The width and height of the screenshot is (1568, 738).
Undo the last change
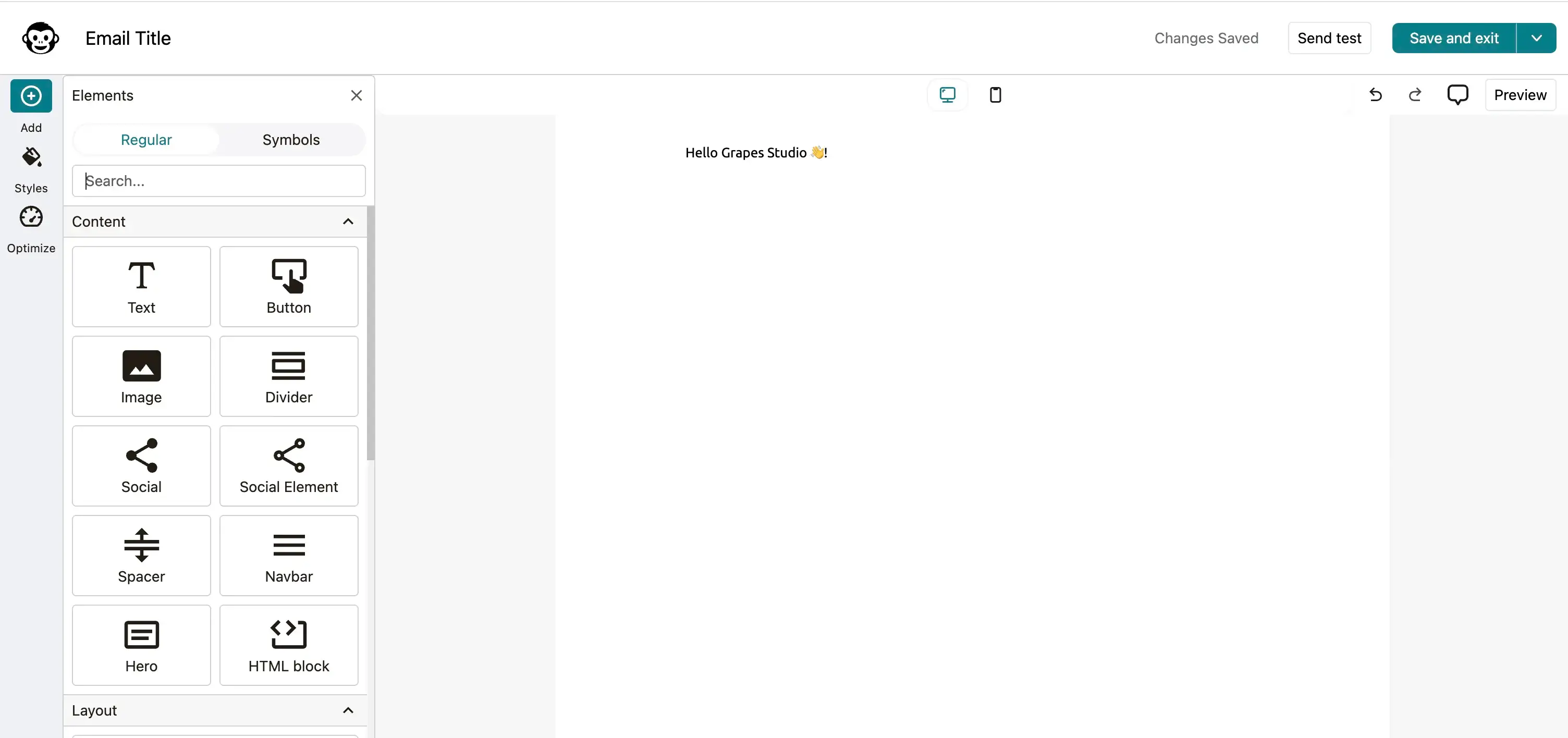(1375, 95)
